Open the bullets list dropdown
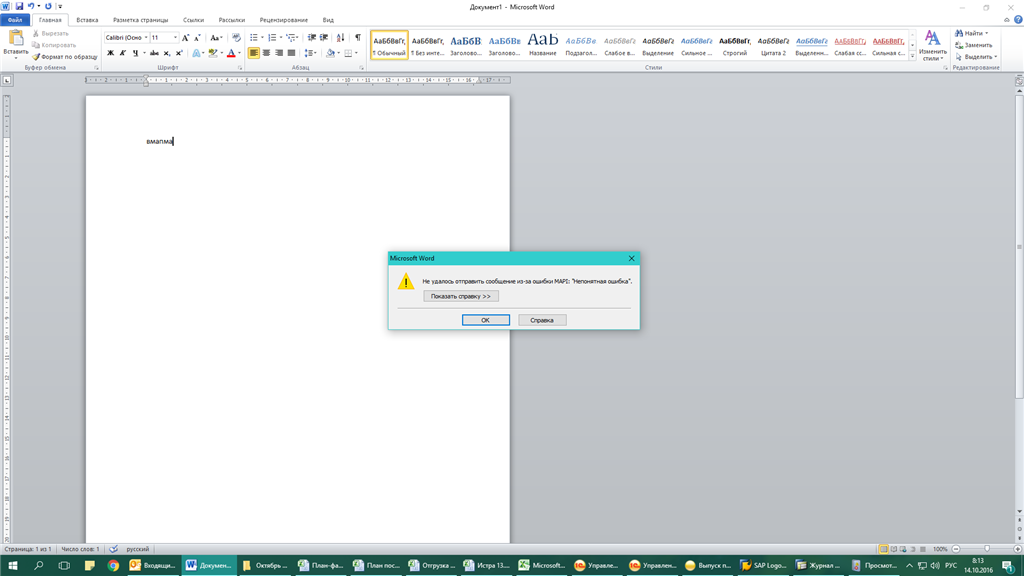 click(x=263, y=38)
